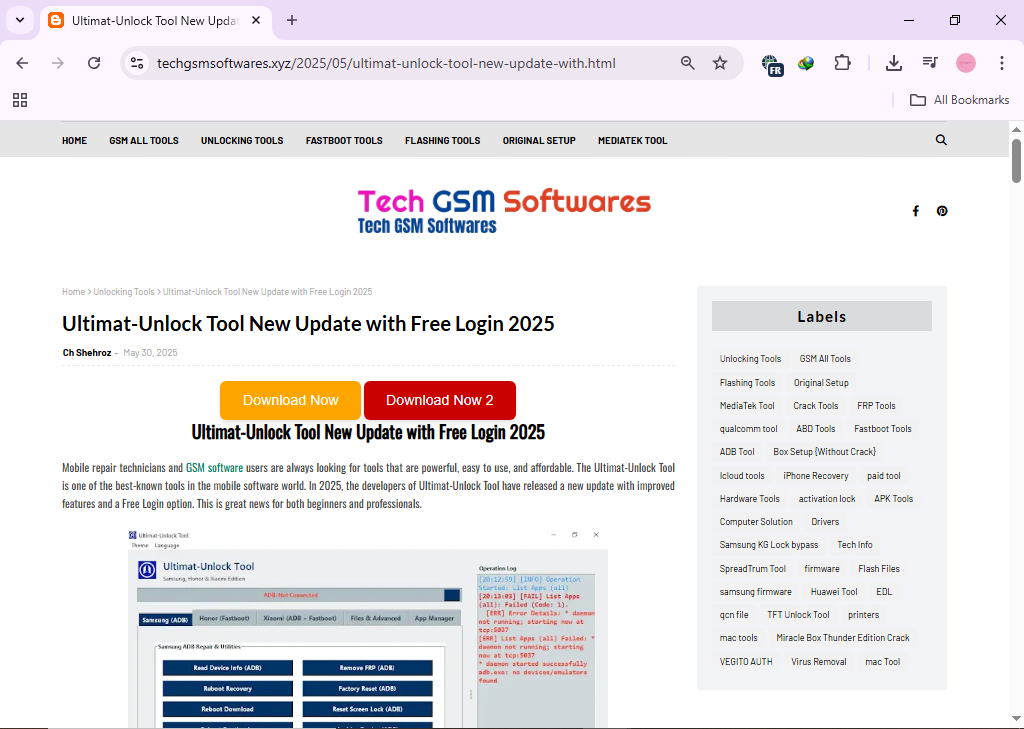Viewport: 1024px width, 729px height.
Task: Show browser downloads
Action: pos(893,63)
